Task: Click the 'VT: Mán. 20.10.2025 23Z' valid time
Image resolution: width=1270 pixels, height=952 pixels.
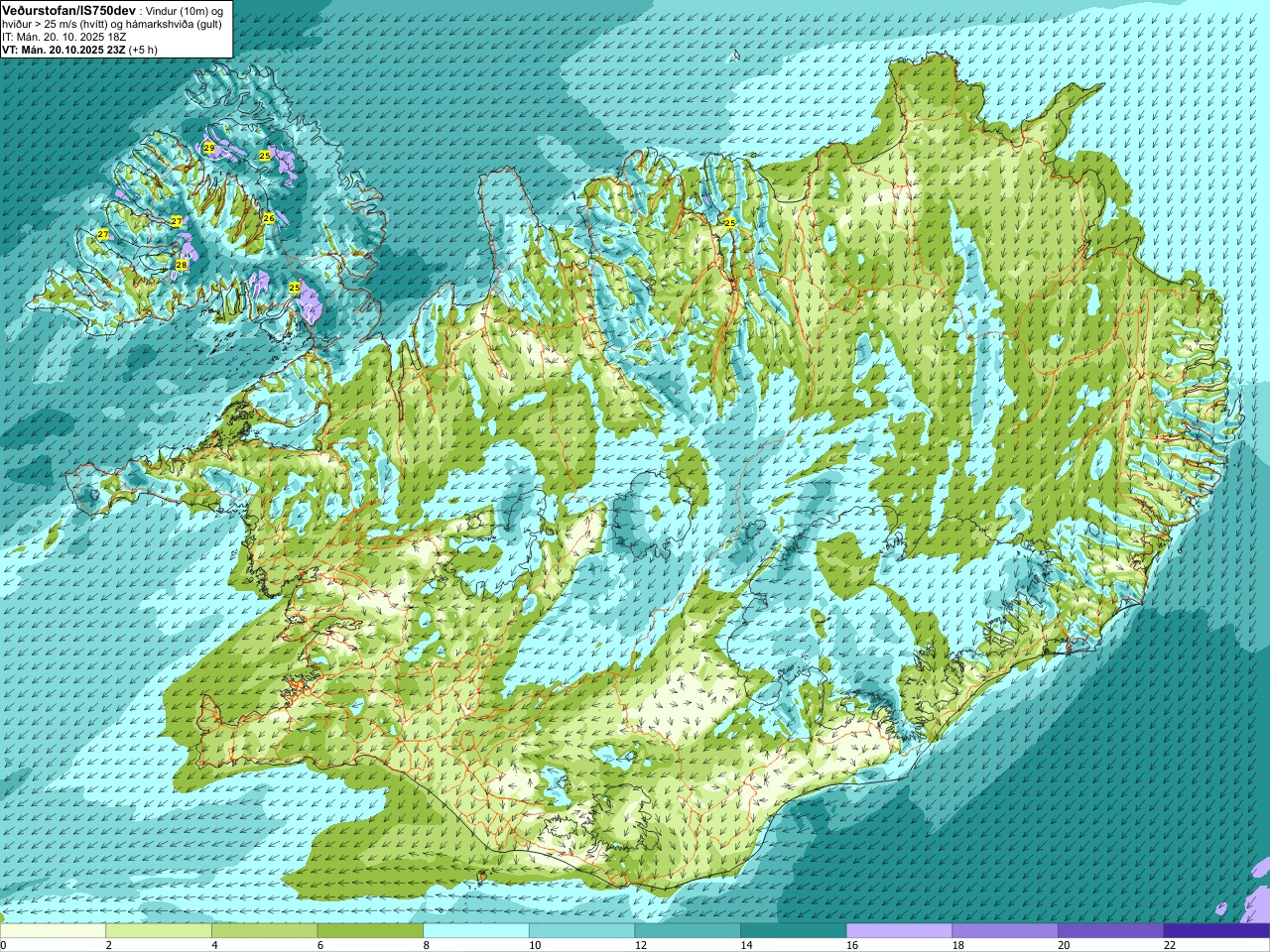Action: (x=63, y=50)
